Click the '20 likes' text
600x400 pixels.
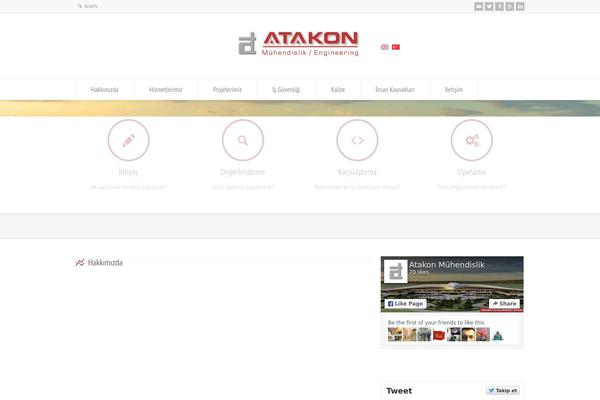(419, 272)
